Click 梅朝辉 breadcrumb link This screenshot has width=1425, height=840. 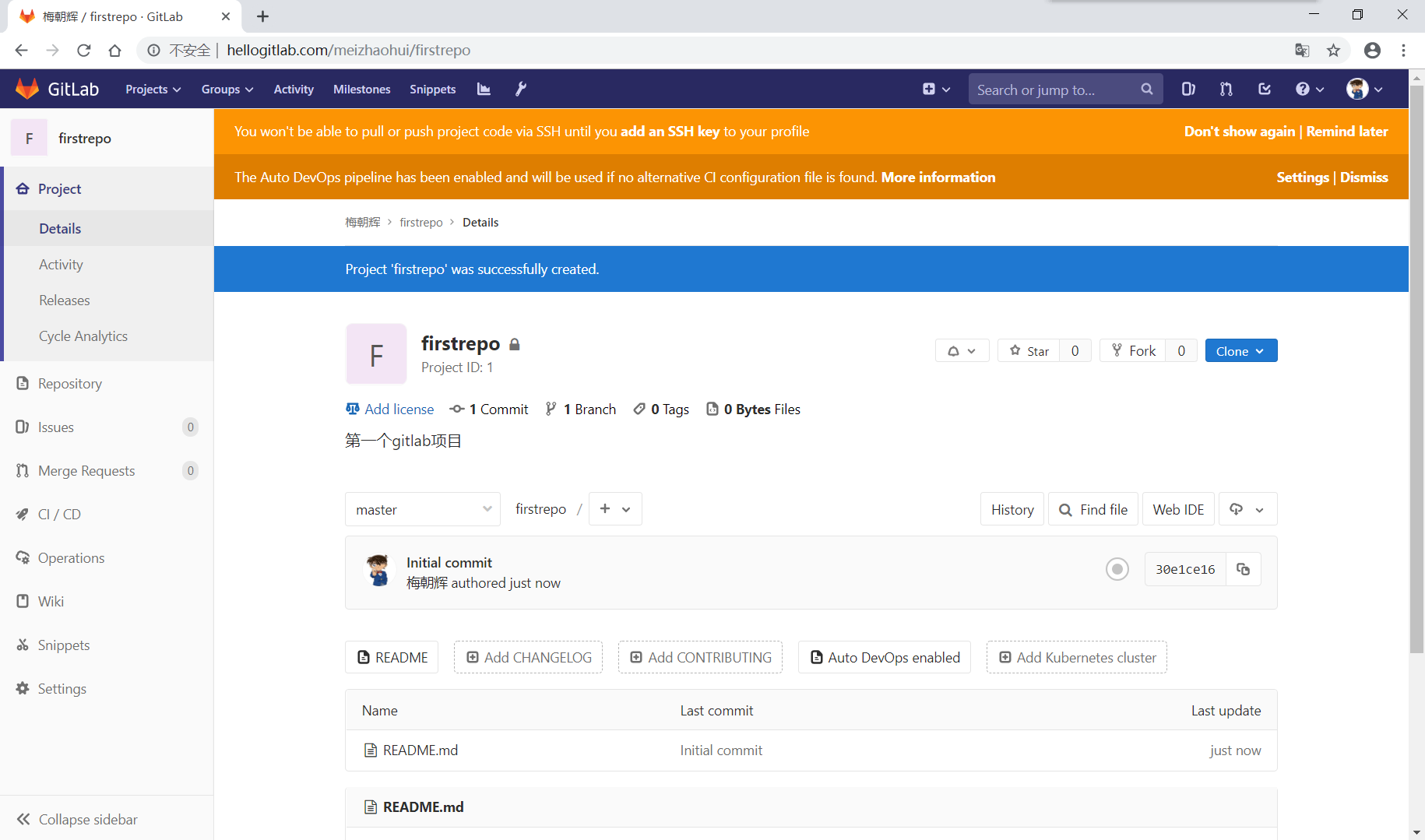(x=363, y=222)
